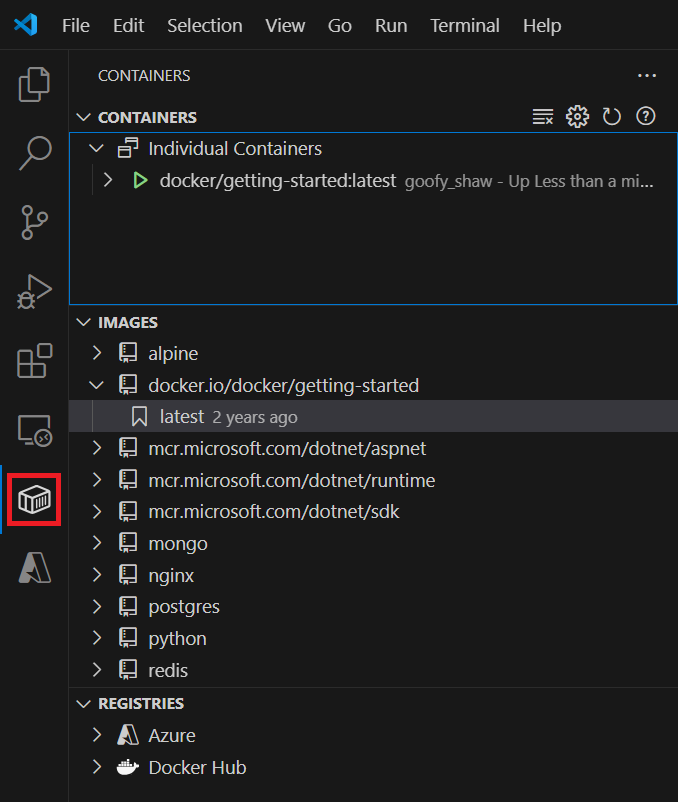Clear the containers filter using the list icon
678x802 pixels.
[543, 116]
